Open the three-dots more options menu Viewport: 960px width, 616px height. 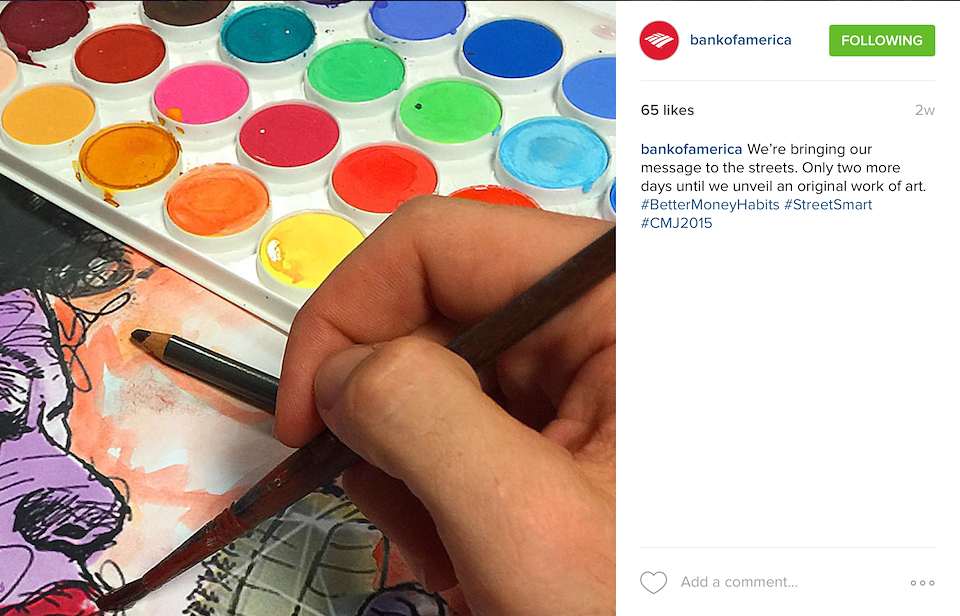click(922, 583)
